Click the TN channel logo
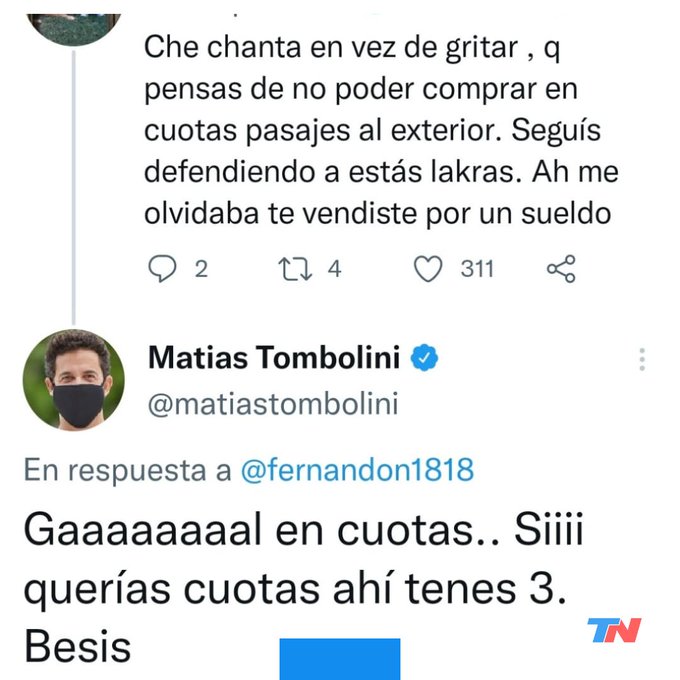Image resolution: width=680 pixels, height=680 pixels. (x=614, y=630)
